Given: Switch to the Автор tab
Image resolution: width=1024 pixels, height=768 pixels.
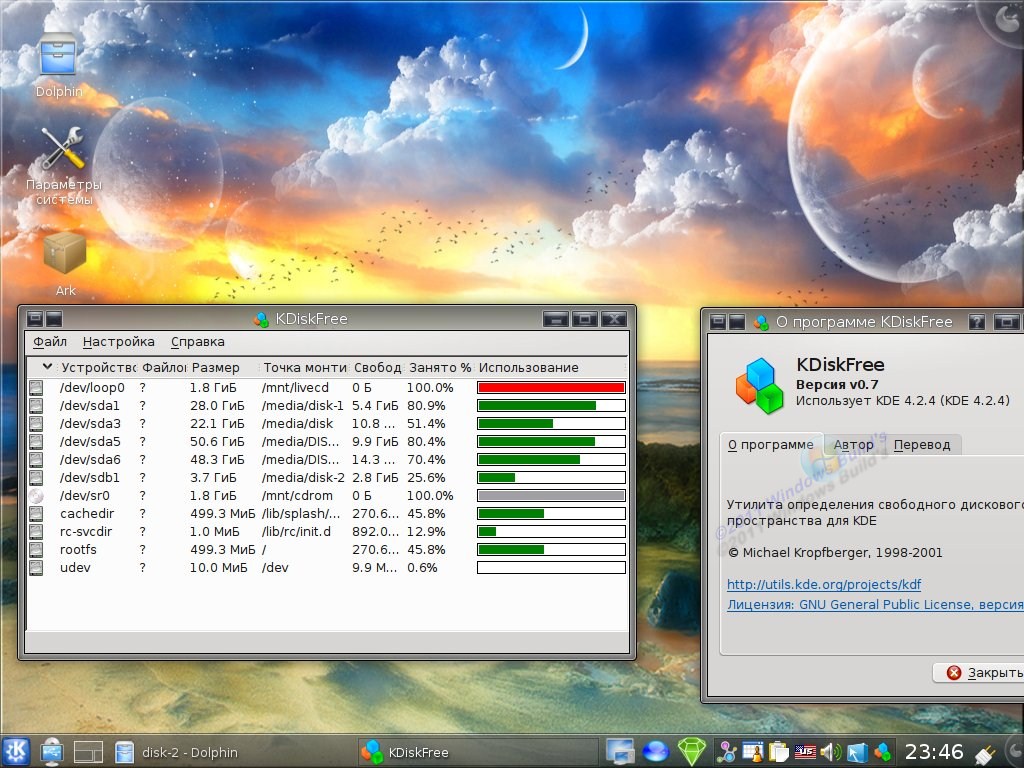Looking at the screenshot, I should tap(853, 445).
